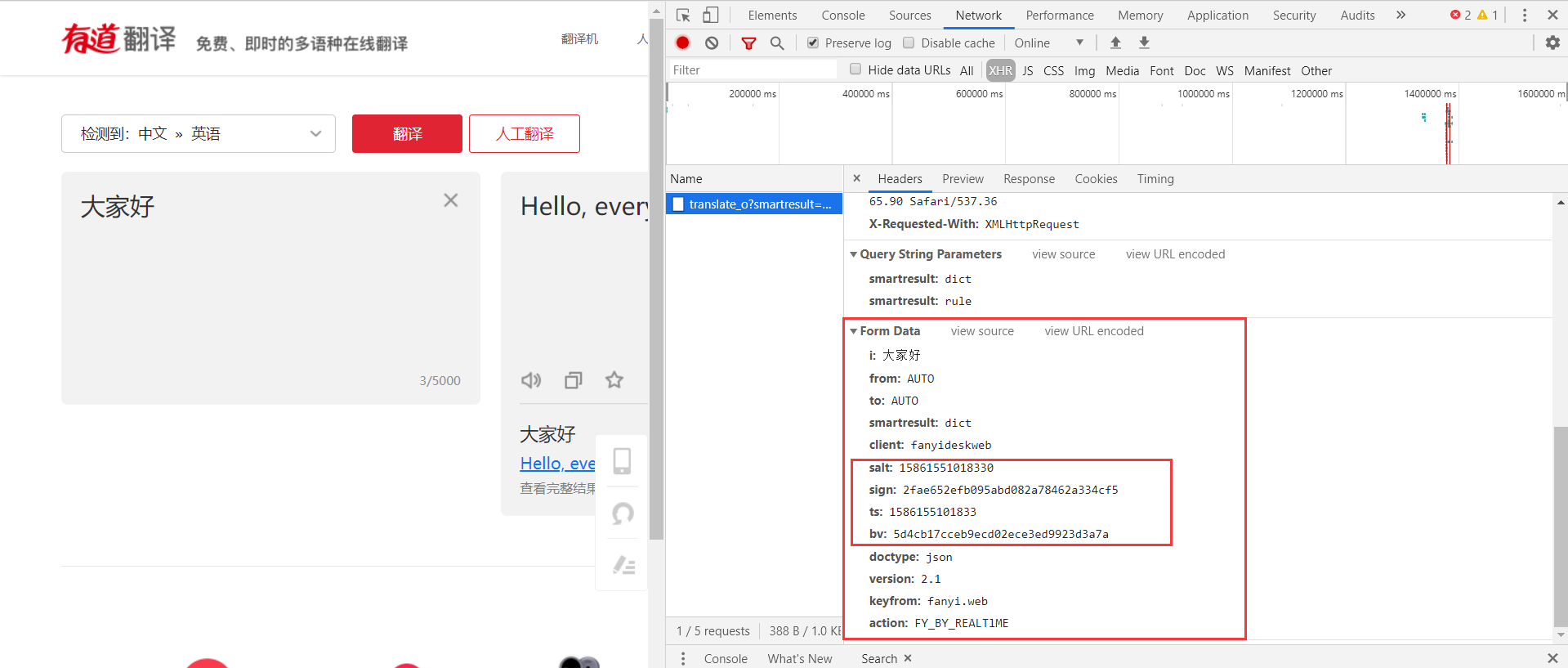Copy the translation result icon

(x=574, y=380)
